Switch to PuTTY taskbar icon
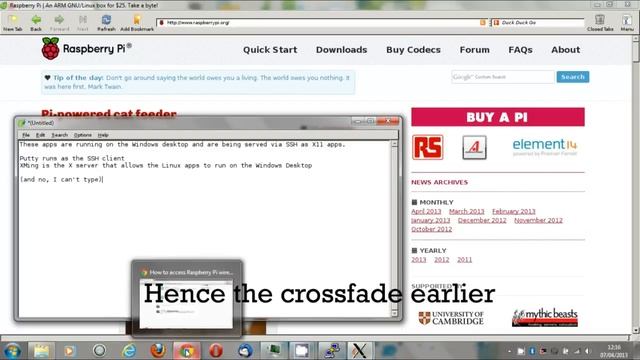Image resolution: width=640 pixels, height=360 pixels. (x=331, y=351)
